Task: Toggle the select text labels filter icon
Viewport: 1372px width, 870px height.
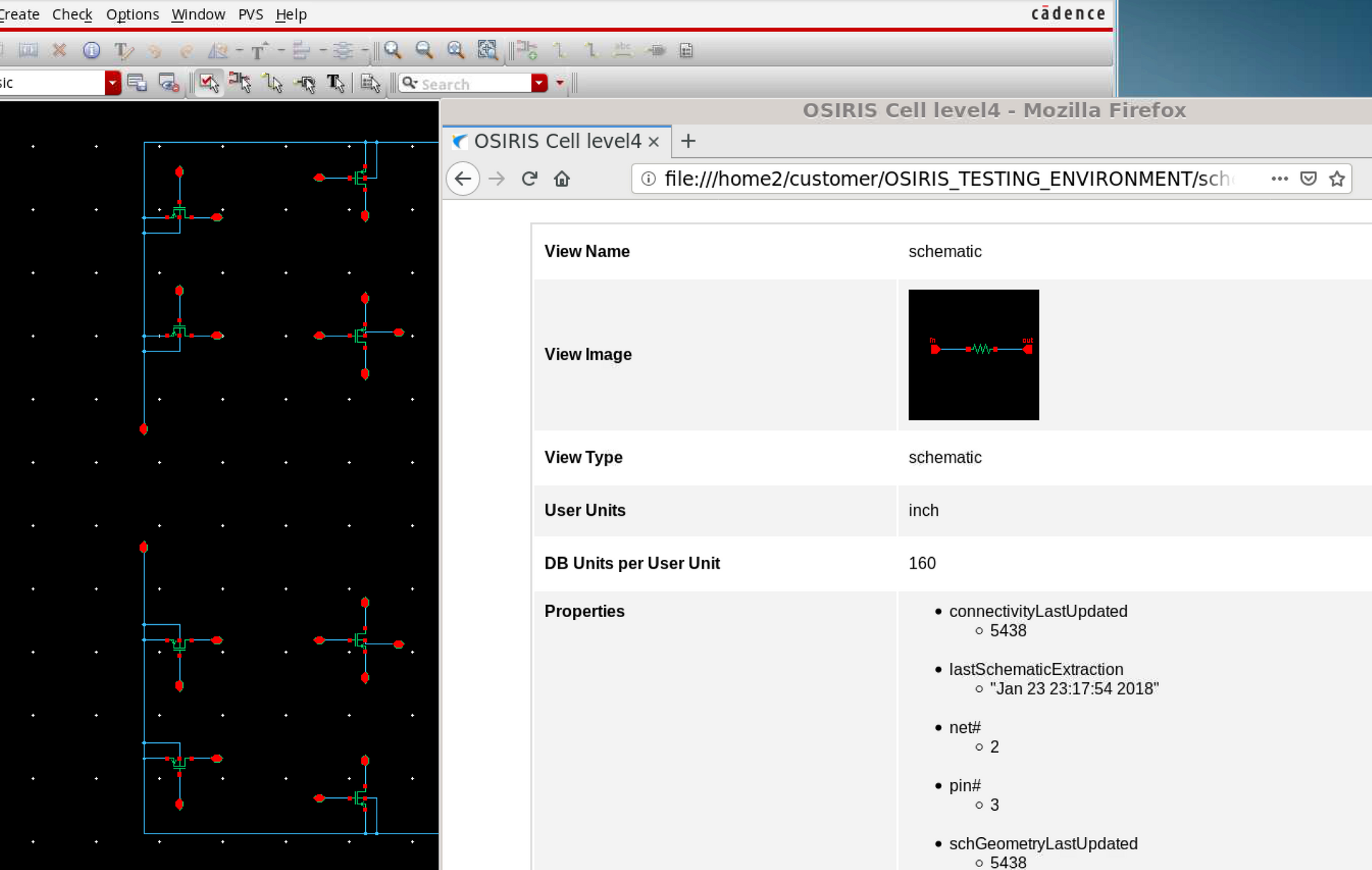Action: [337, 83]
